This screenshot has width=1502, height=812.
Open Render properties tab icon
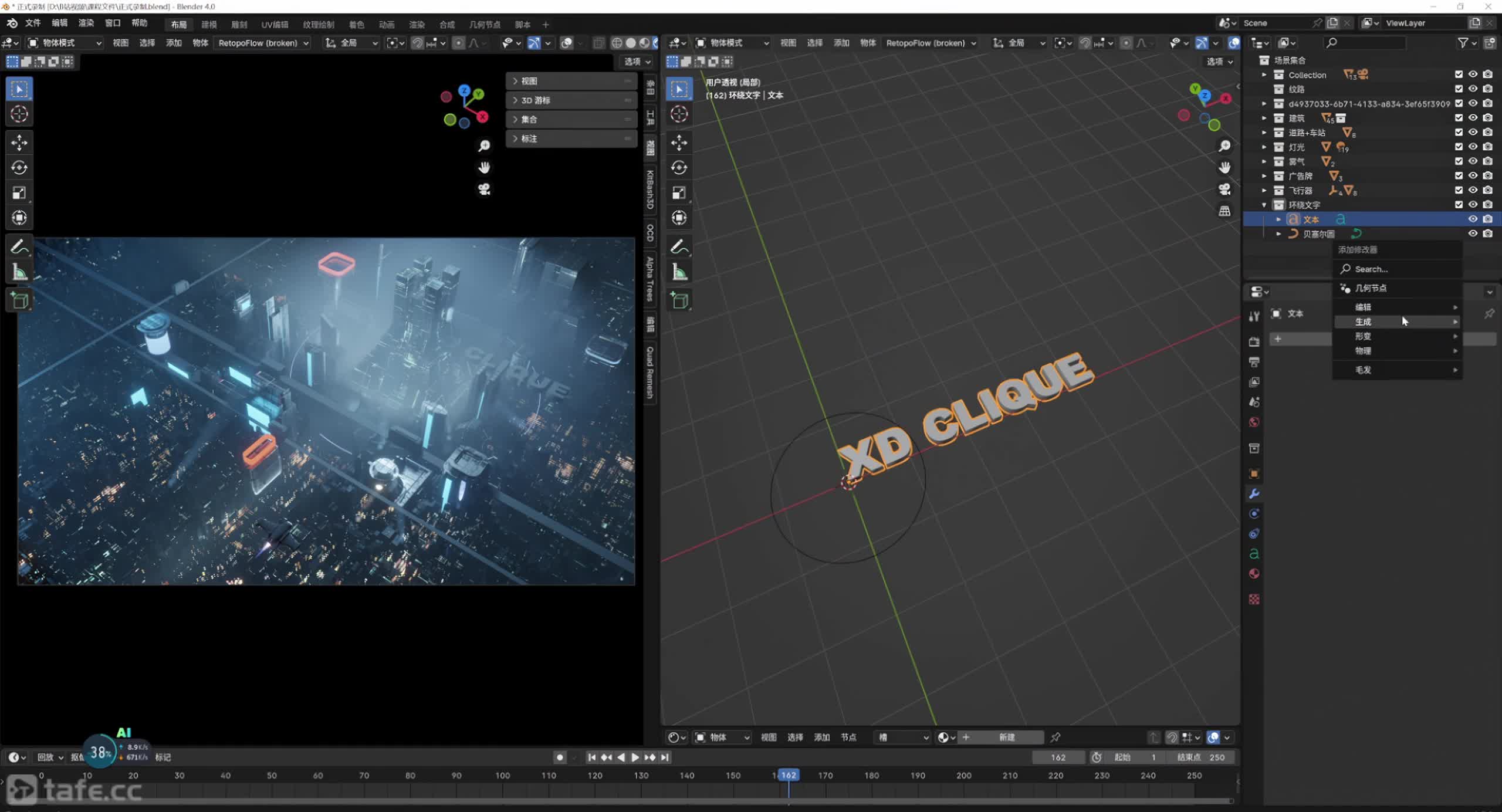pos(1254,341)
